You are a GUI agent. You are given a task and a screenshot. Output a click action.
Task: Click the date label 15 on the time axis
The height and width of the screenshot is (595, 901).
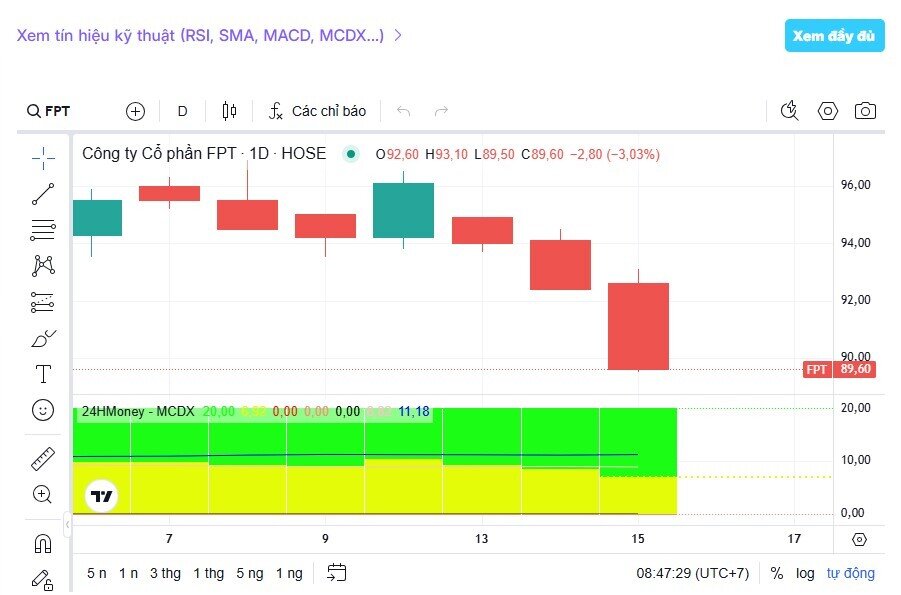[638, 539]
